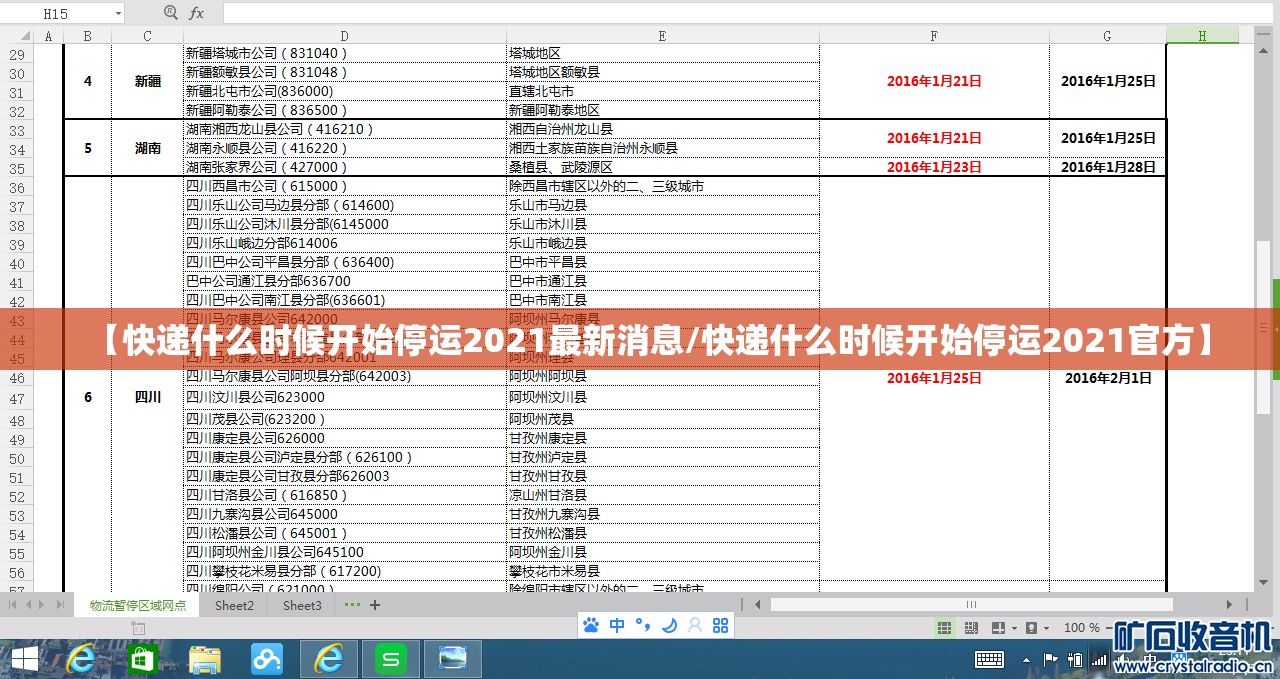The height and width of the screenshot is (679, 1280).
Task: Open the IME toolbox grid icon
Action: pyautogui.click(x=720, y=626)
